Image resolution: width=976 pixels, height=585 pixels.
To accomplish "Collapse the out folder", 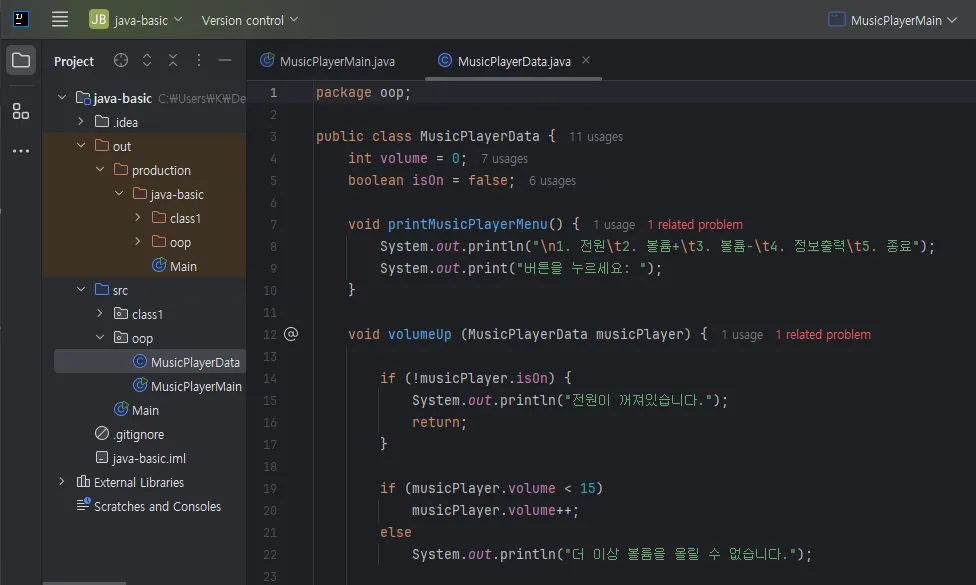I will (x=81, y=146).
